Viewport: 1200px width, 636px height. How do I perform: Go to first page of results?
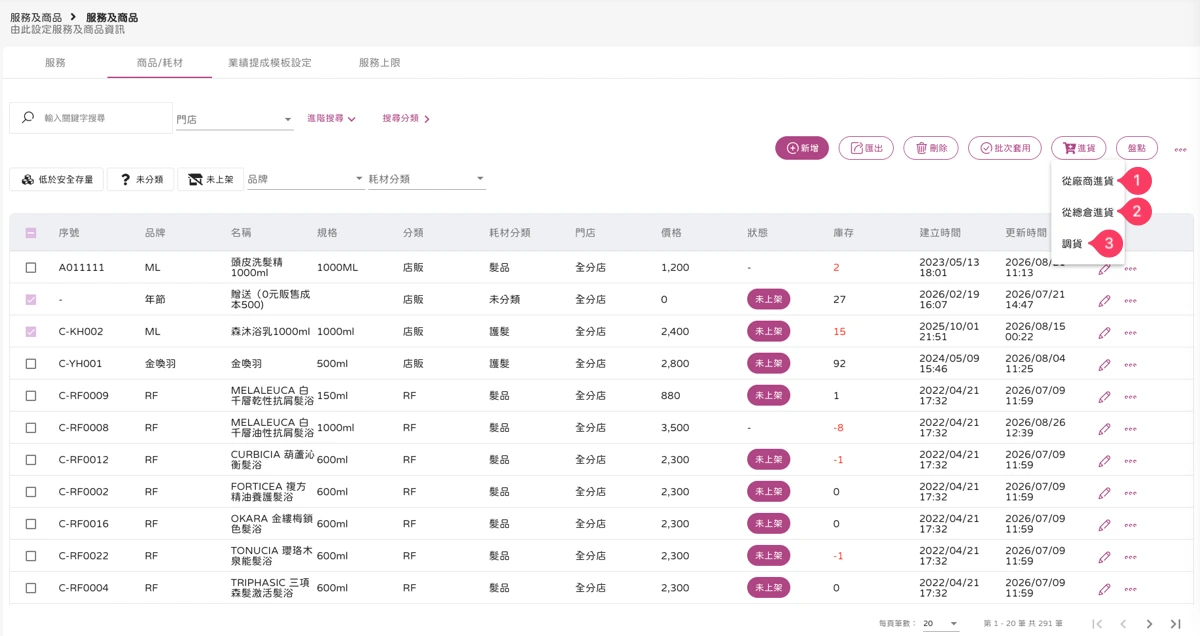pyautogui.click(x=1097, y=624)
